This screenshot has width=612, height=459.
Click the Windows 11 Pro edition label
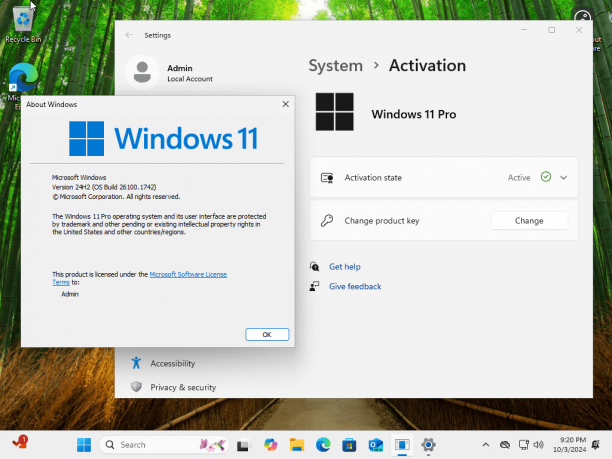coord(414,114)
